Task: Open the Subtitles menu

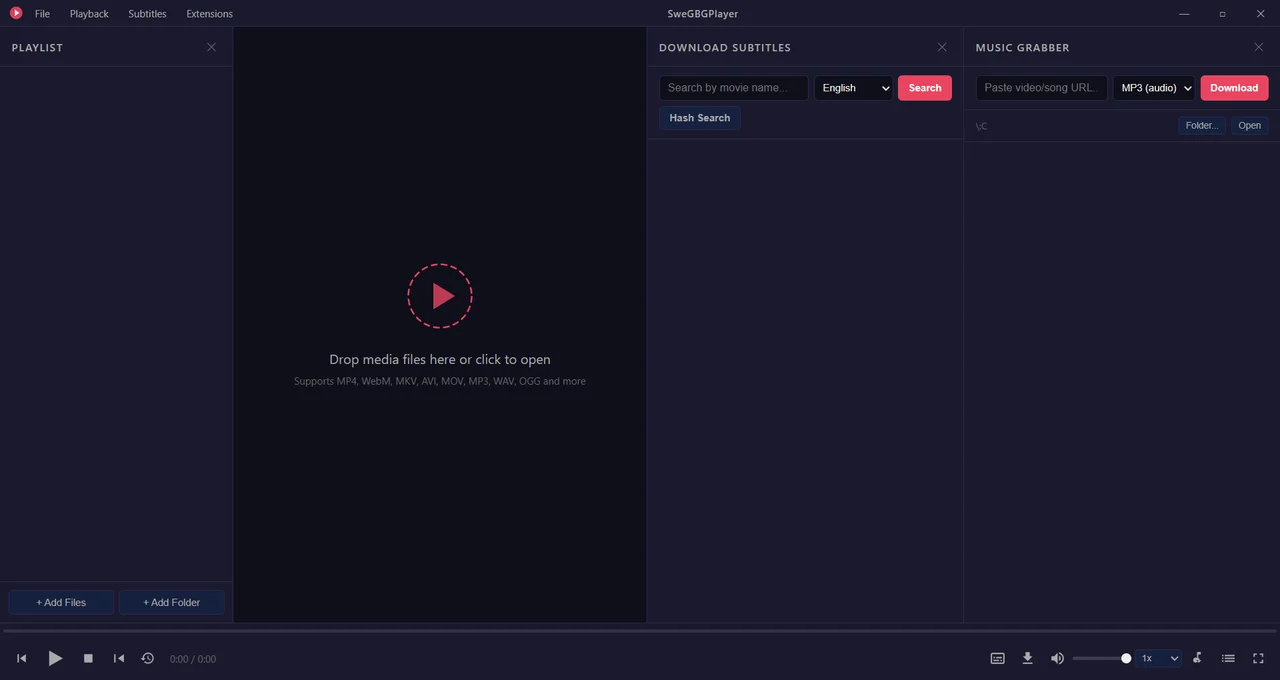Action: [147, 14]
